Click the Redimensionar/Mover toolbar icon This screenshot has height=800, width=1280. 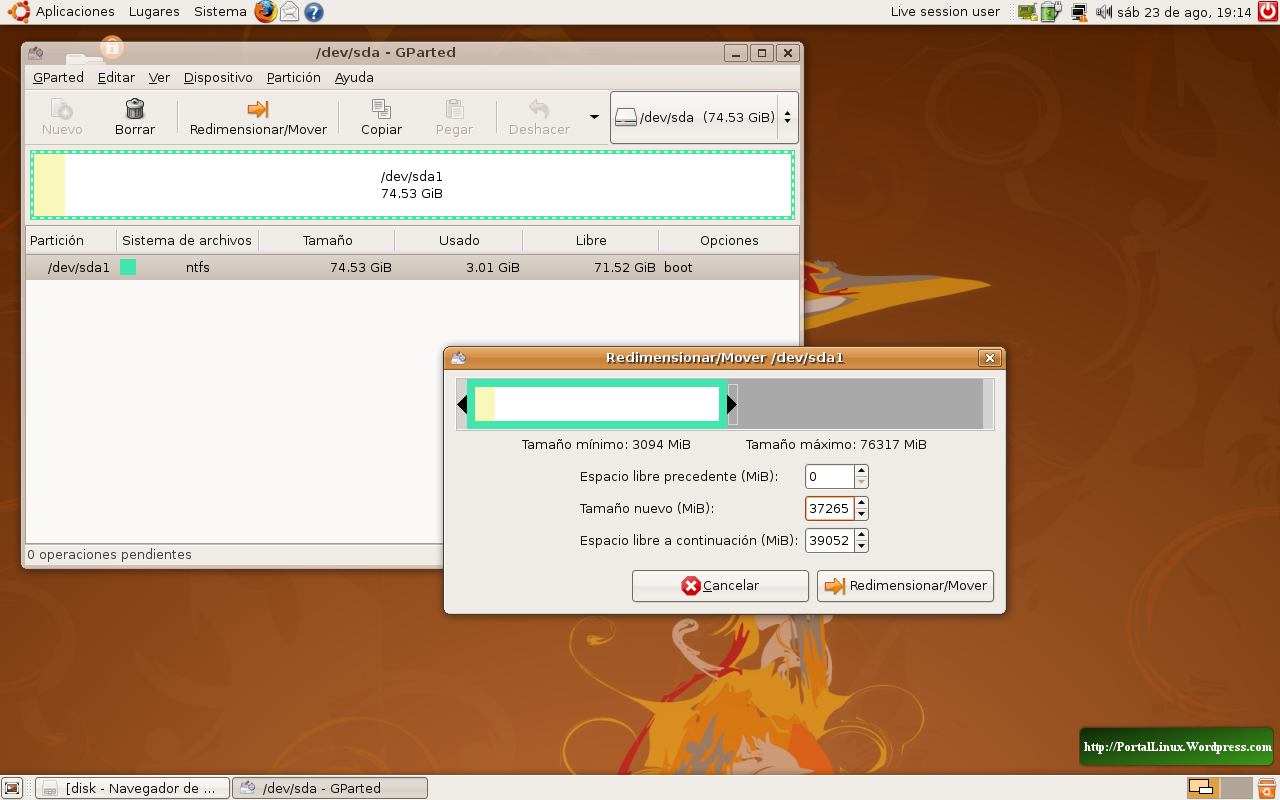(258, 108)
